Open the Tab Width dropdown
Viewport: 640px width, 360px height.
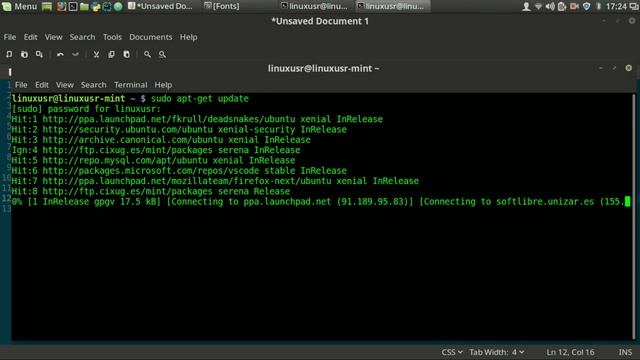[496, 352]
